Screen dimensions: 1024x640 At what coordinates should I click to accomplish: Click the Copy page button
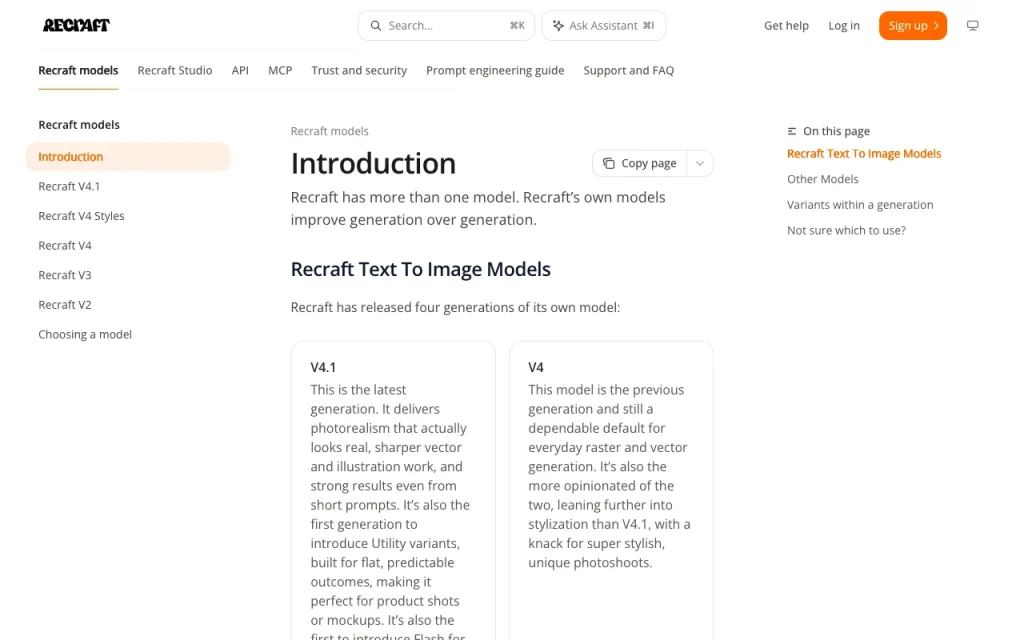[x=640, y=163]
